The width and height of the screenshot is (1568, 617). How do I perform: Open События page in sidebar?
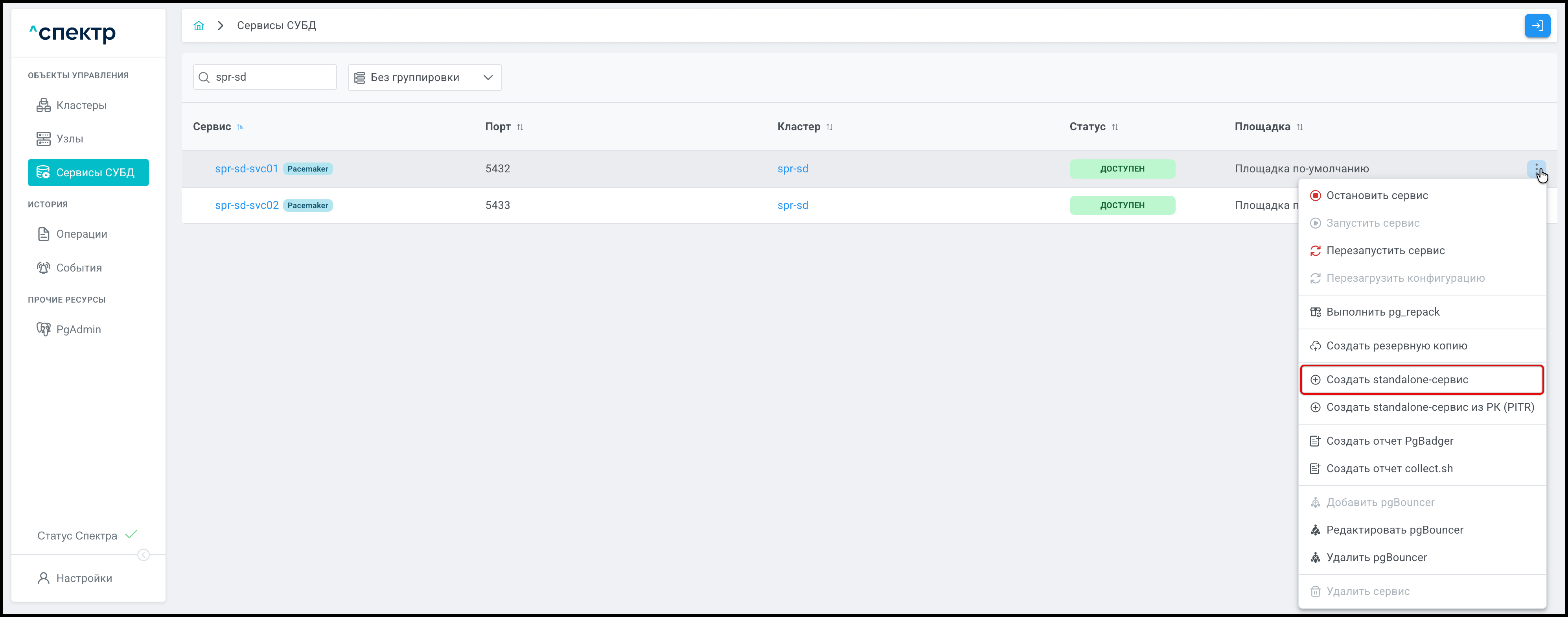pos(79,268)
